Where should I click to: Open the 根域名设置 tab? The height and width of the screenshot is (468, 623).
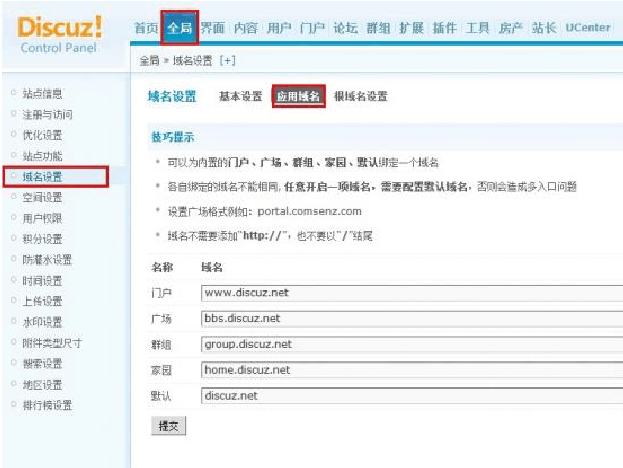pos(360,97)
